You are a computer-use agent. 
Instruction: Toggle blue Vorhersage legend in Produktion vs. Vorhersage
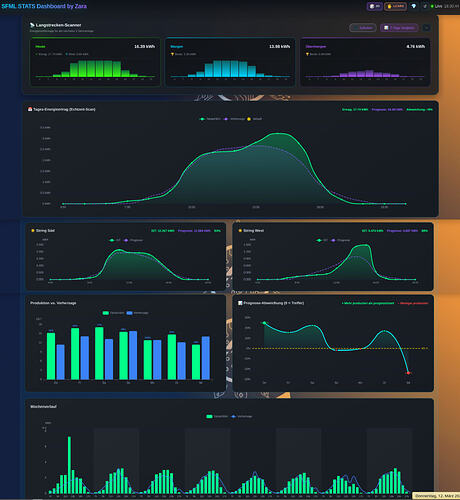click(x=137, y=313)
